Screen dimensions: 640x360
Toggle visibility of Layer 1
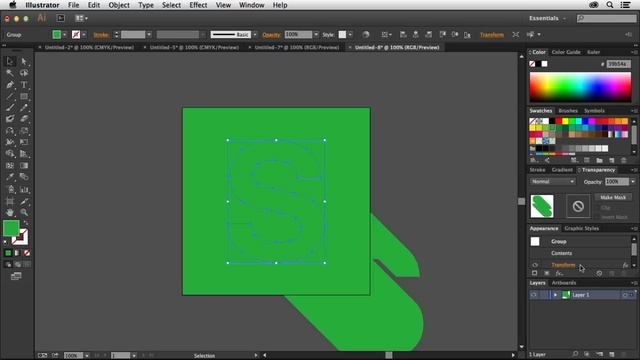533,295
